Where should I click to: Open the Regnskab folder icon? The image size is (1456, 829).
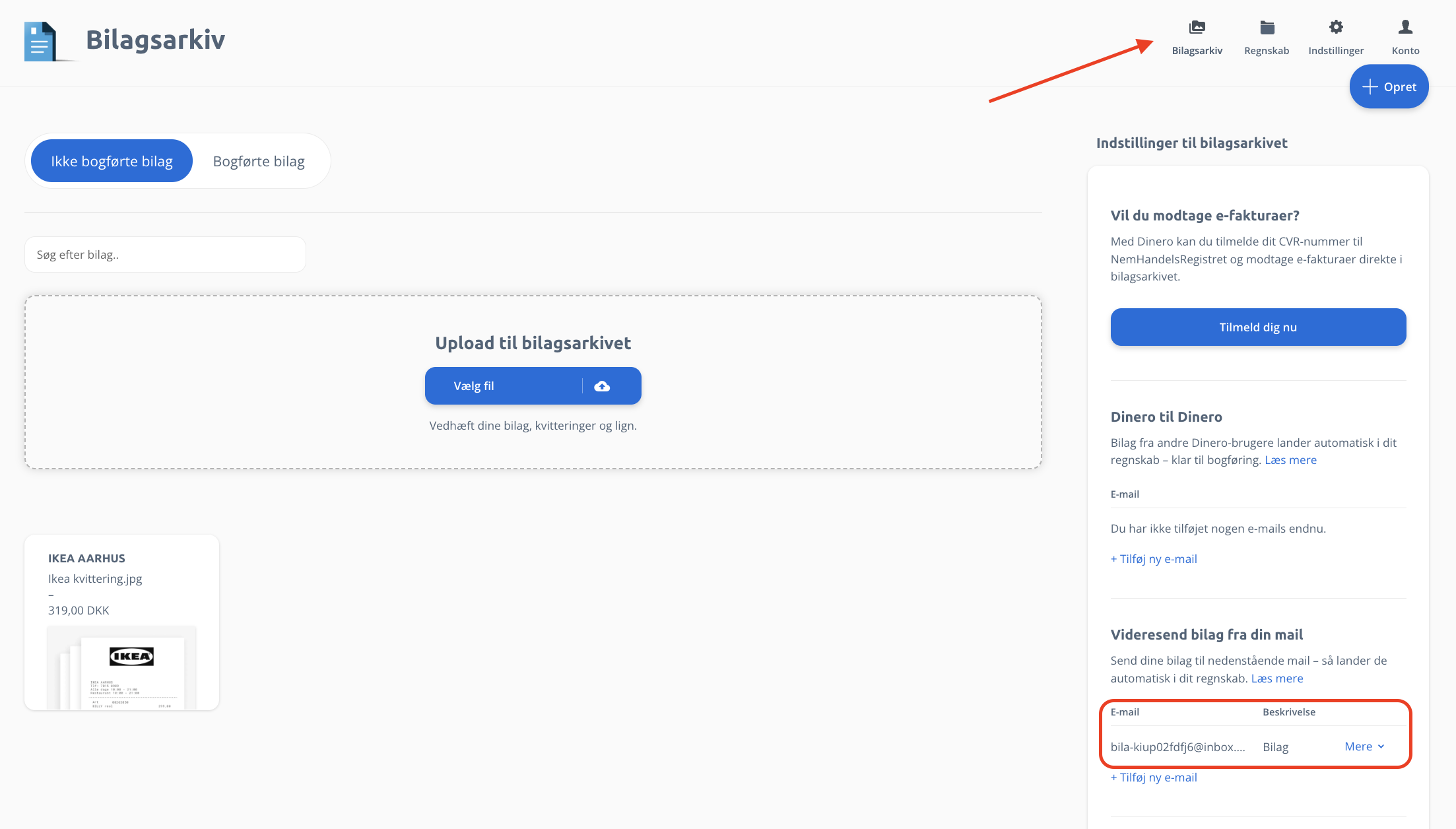pos(1267,28)
